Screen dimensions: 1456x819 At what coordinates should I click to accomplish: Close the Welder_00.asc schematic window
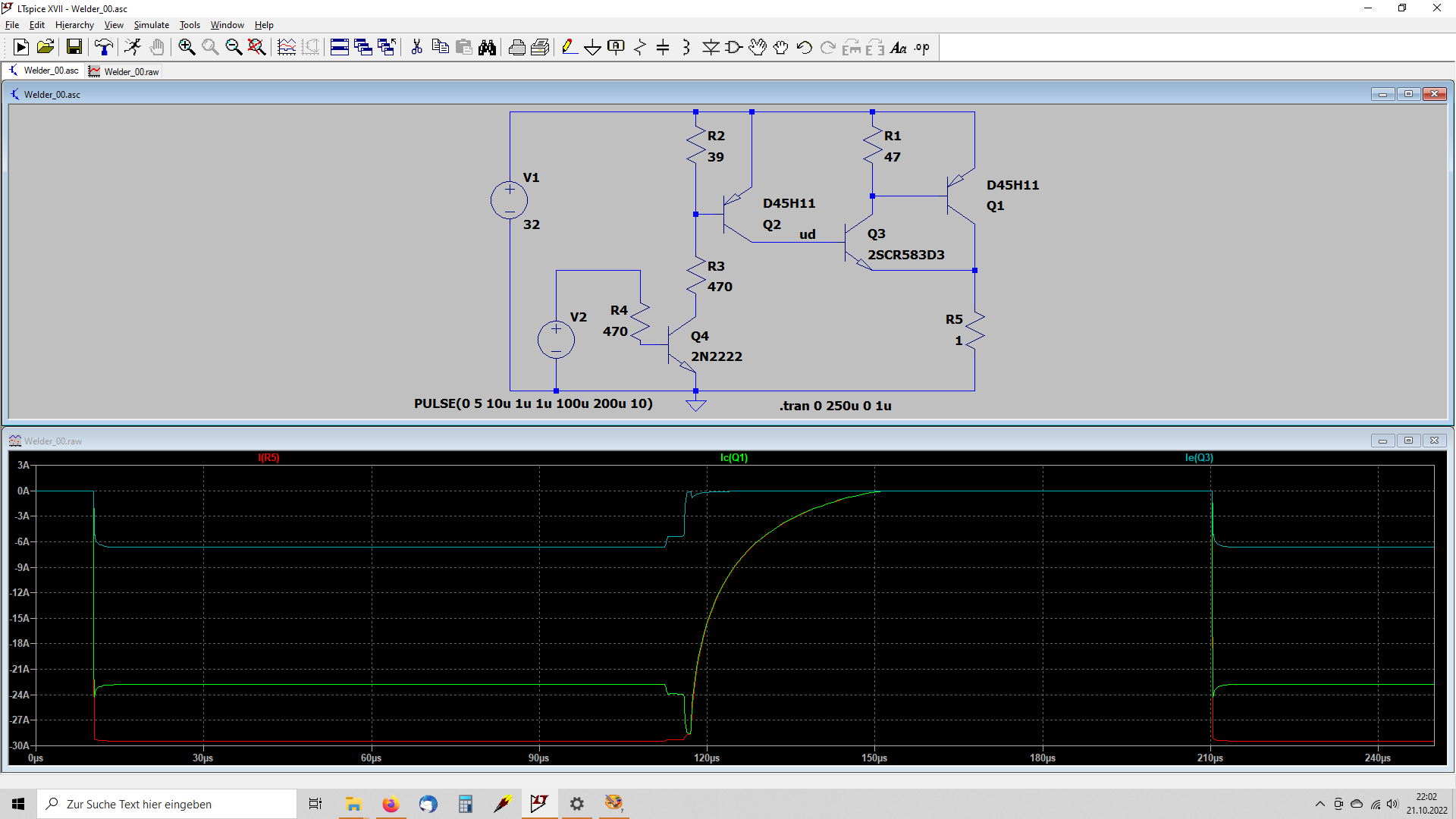click(x=1434, y=94)
